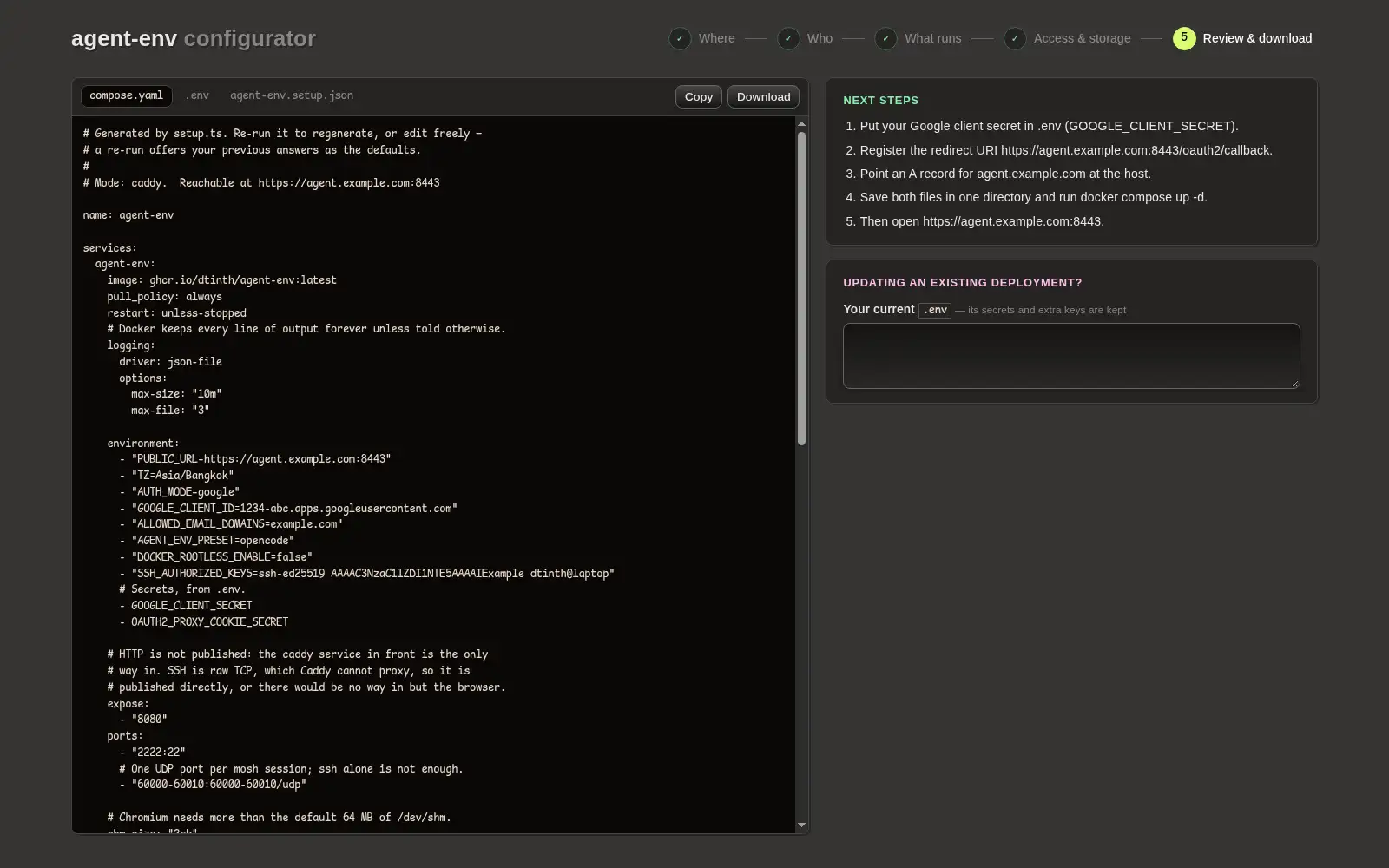The image size is (1389, 868).
Task: Click the scrollbar up arrow
Action: coord(801,124)
